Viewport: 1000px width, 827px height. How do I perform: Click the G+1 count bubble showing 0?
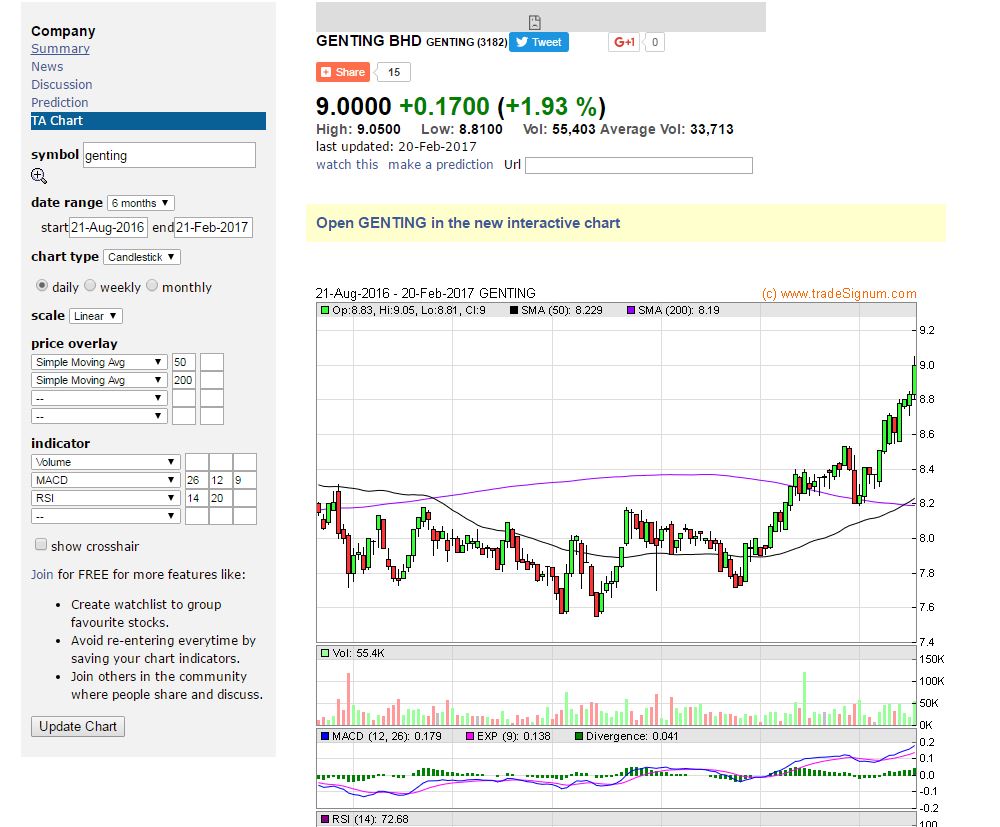coord(654,42)
